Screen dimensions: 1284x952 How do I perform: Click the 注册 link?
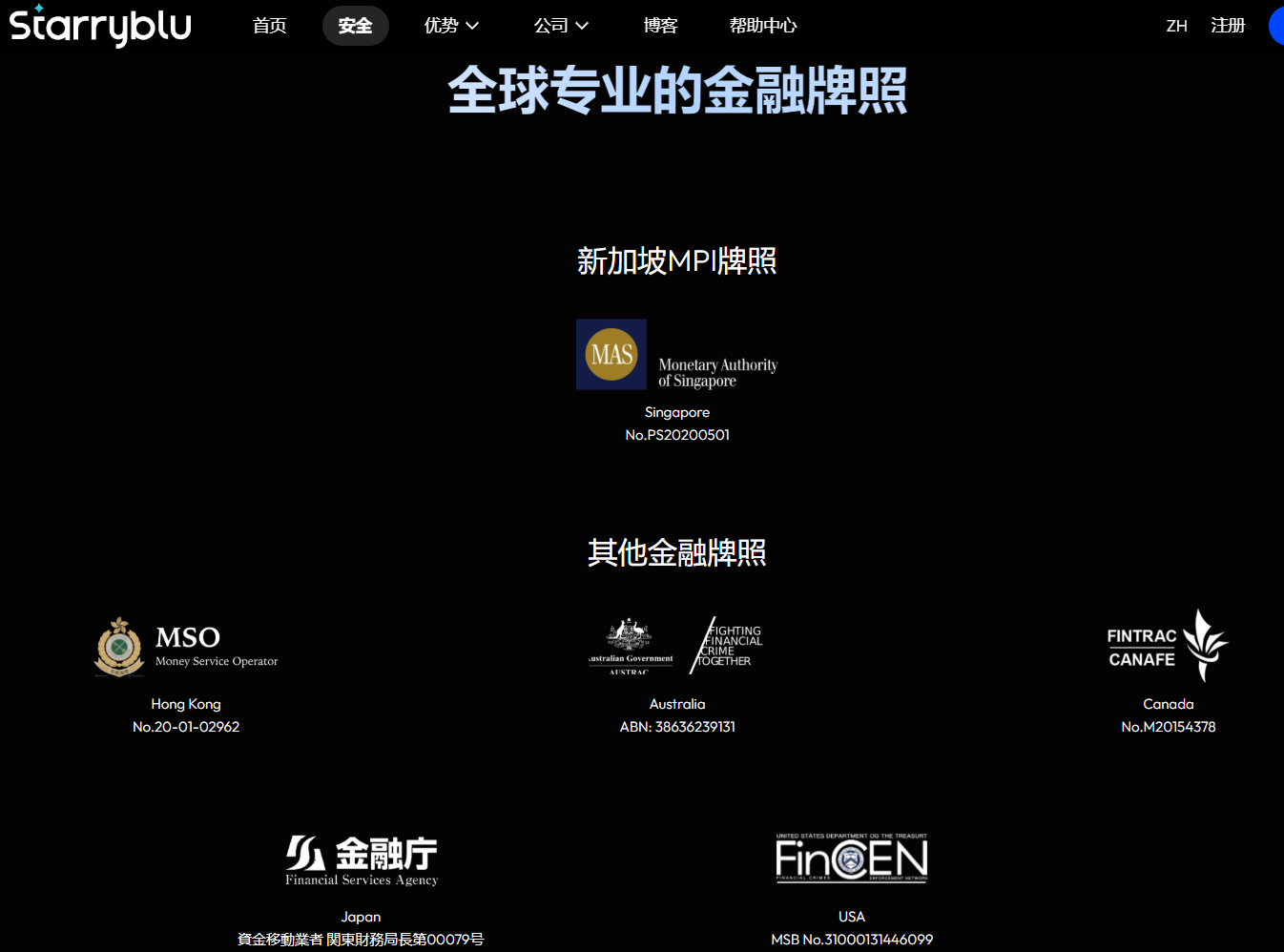(1229, 26)
